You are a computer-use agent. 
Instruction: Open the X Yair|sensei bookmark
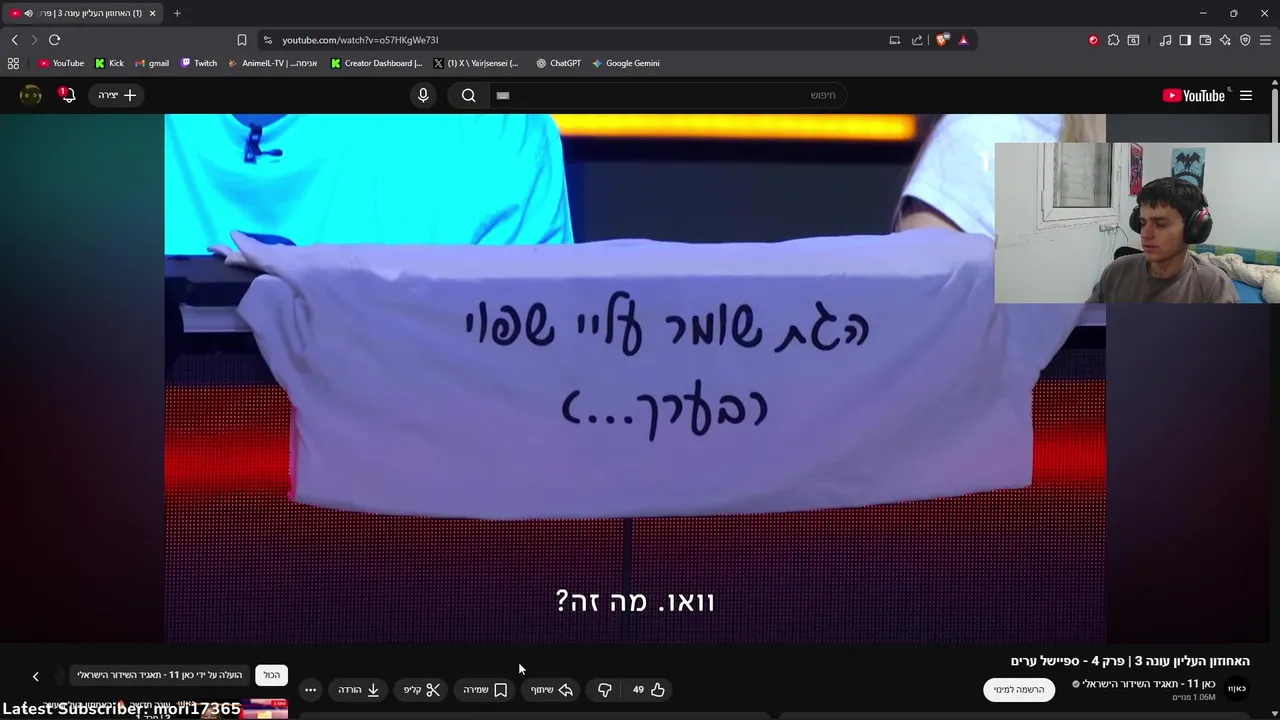click(x=476, y=63)
